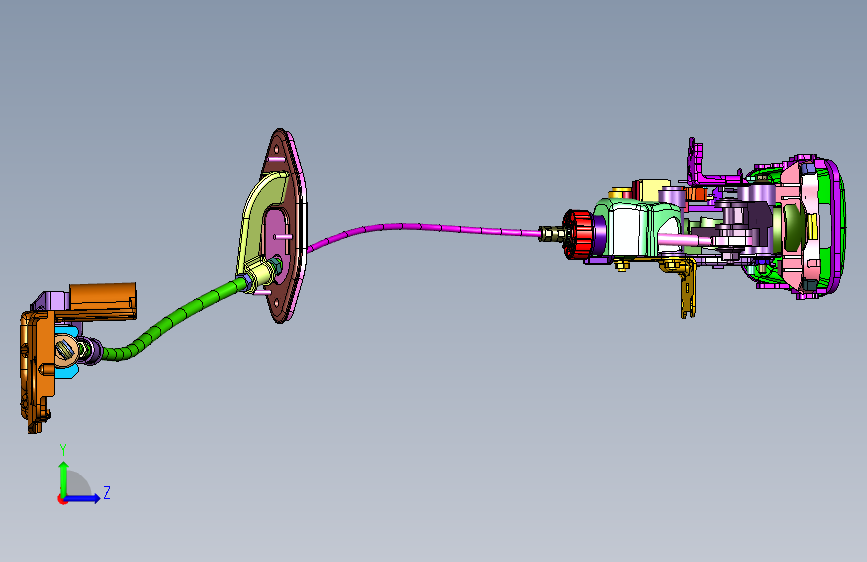
Task: Click the blue Z axis arrow
Action: 83,498
